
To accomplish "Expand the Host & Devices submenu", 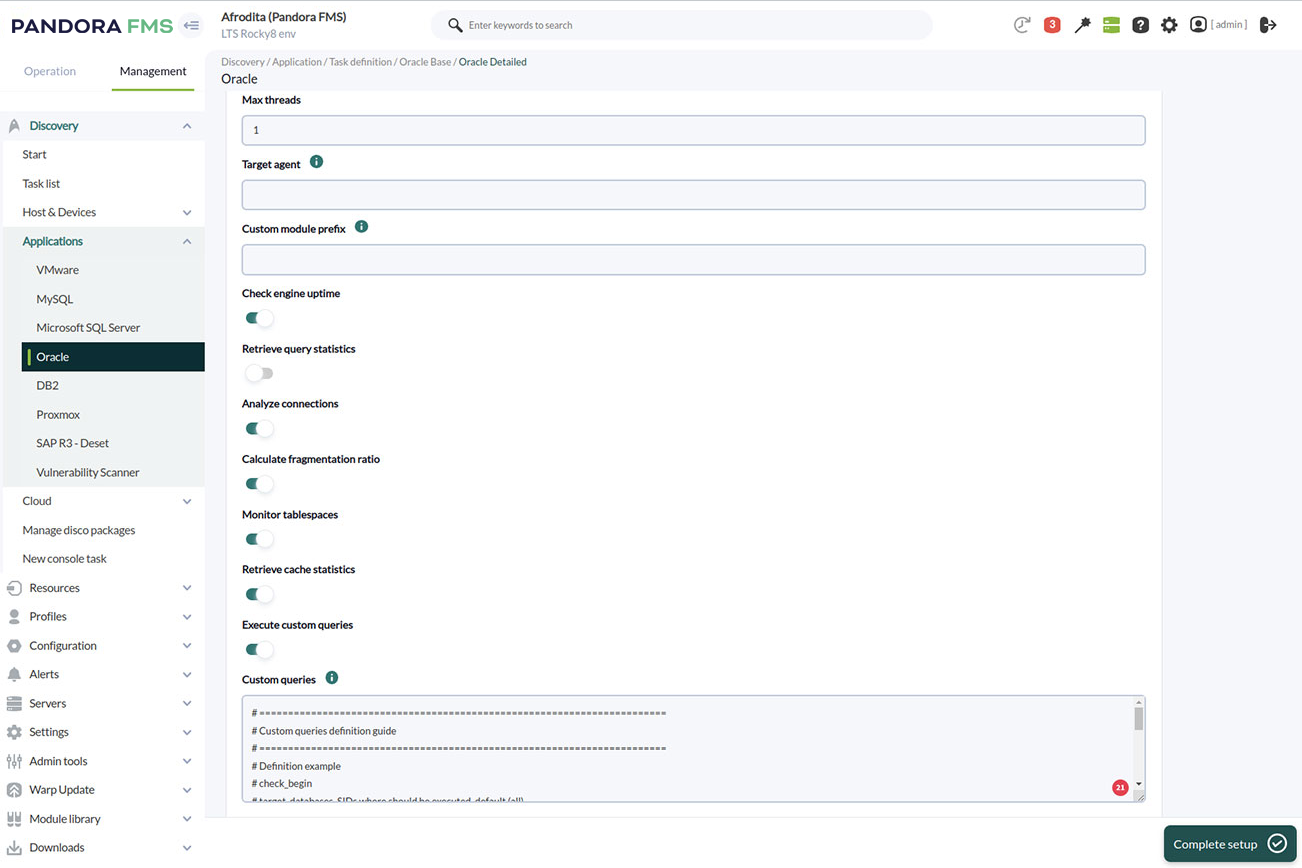I will coord(186,213).
